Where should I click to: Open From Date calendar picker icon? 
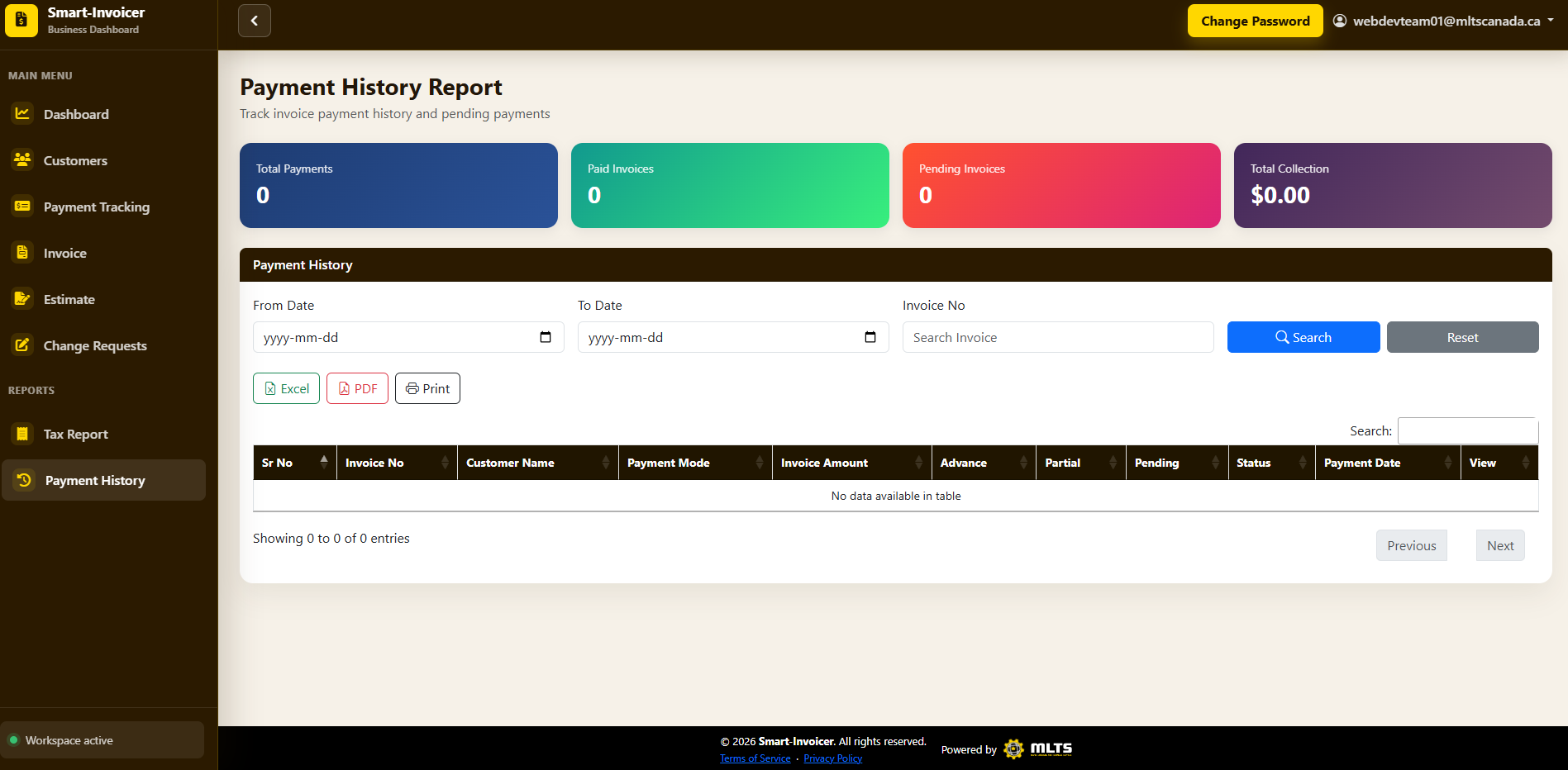[546, 337]
